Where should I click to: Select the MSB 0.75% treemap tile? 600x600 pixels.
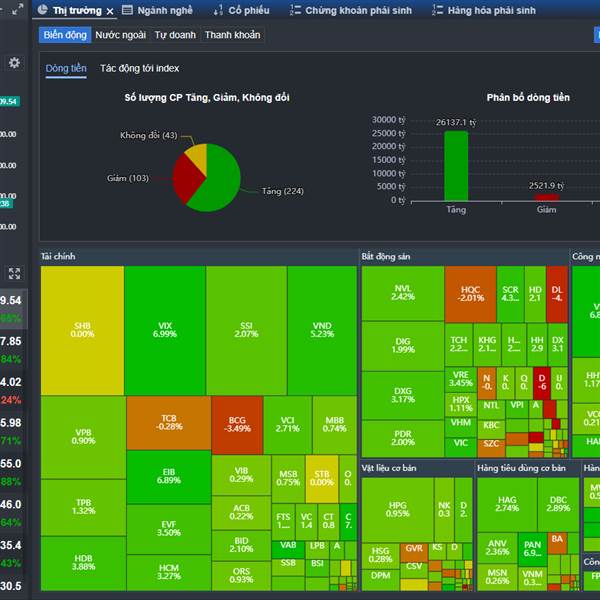289,479
